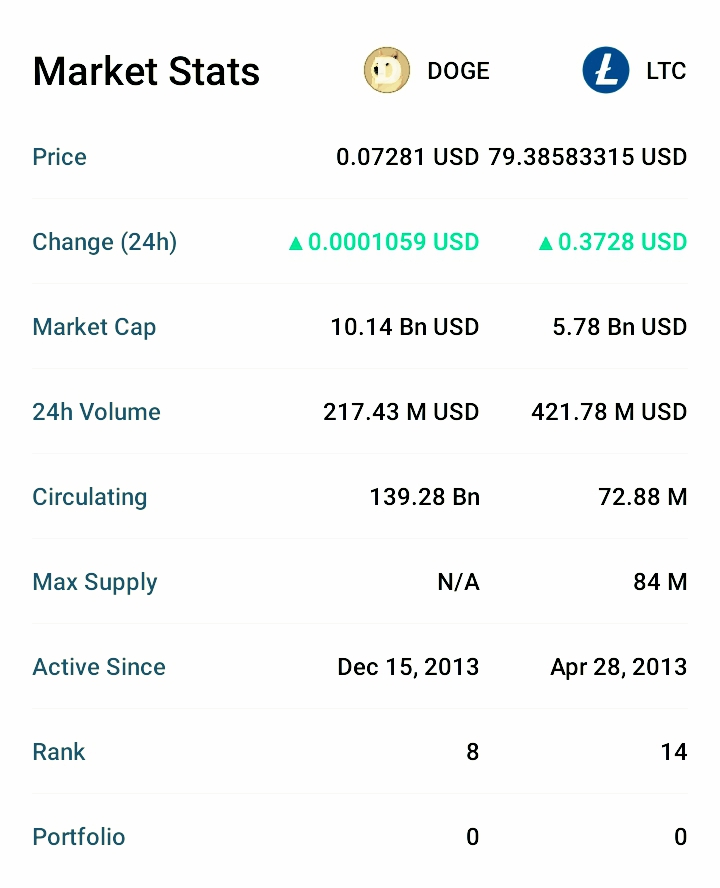Screen dimensions: 720x888
Task: Select LTC 24h volume 421.78 M USD
Action: pos(609,412)
